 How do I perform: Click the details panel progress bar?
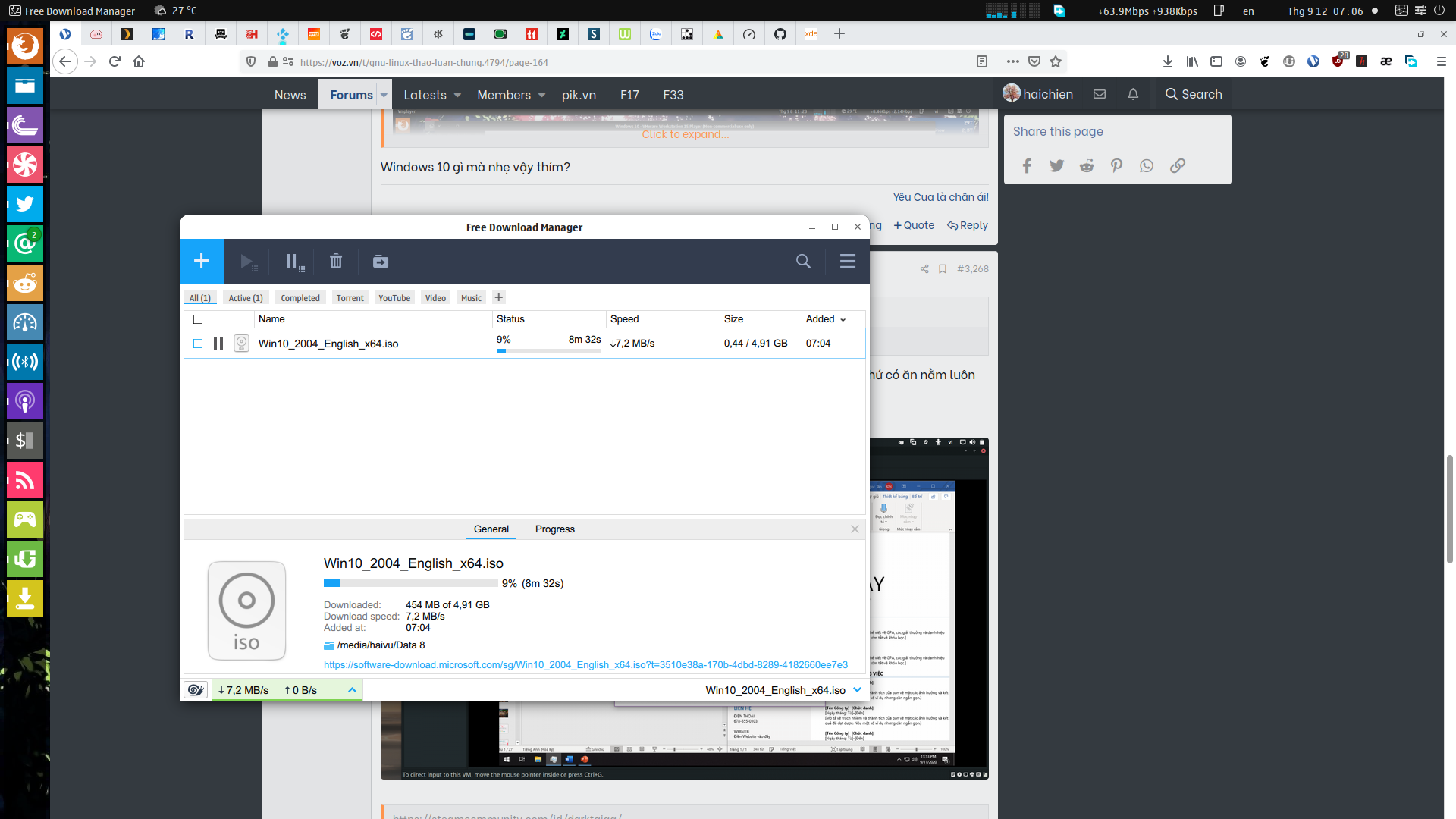tap(411, 583)
